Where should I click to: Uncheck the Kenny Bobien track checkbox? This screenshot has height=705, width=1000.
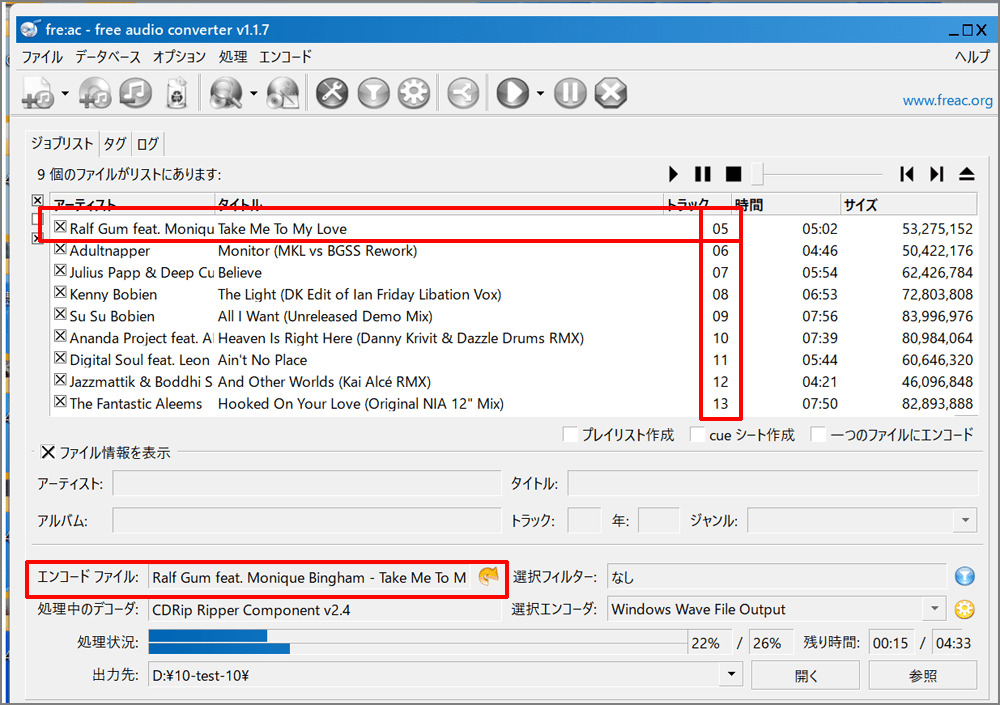(x=60, y=292)
